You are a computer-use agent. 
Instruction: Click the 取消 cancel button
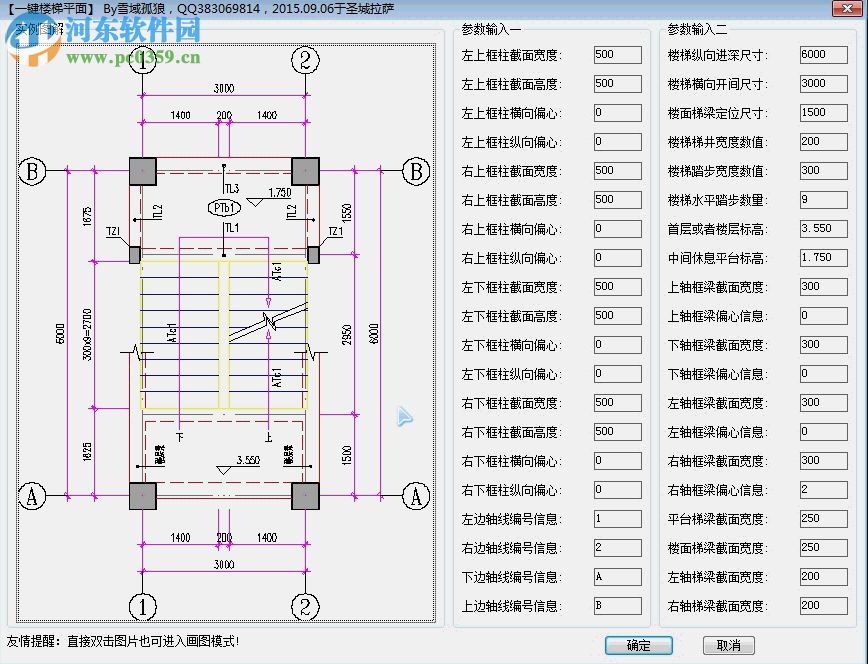[729, 646]
